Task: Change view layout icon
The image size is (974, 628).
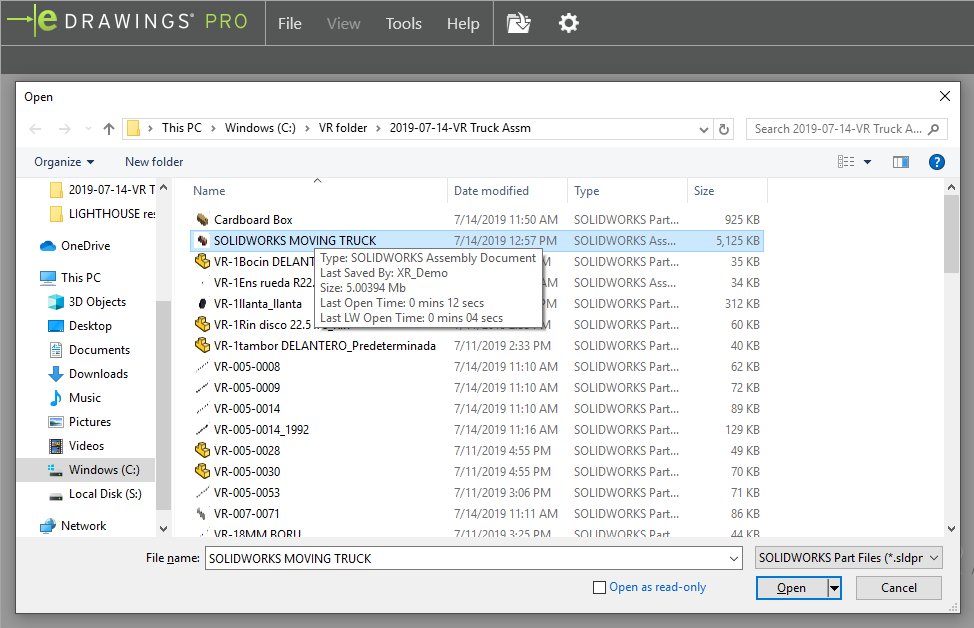Action: point(845,162)
